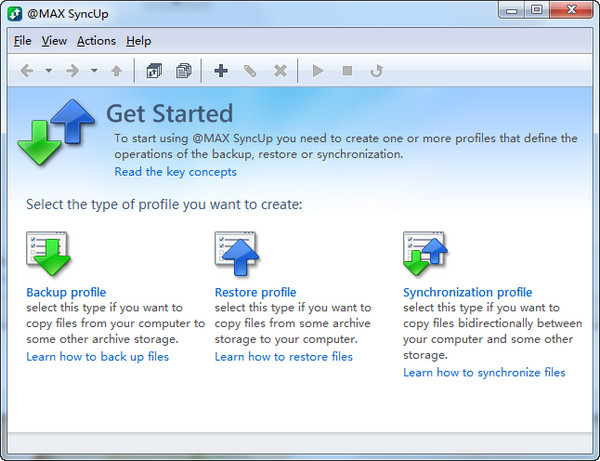Click the stacked documents toolbar icon
This screenshot has height=461, width=600.
point(184,71)
